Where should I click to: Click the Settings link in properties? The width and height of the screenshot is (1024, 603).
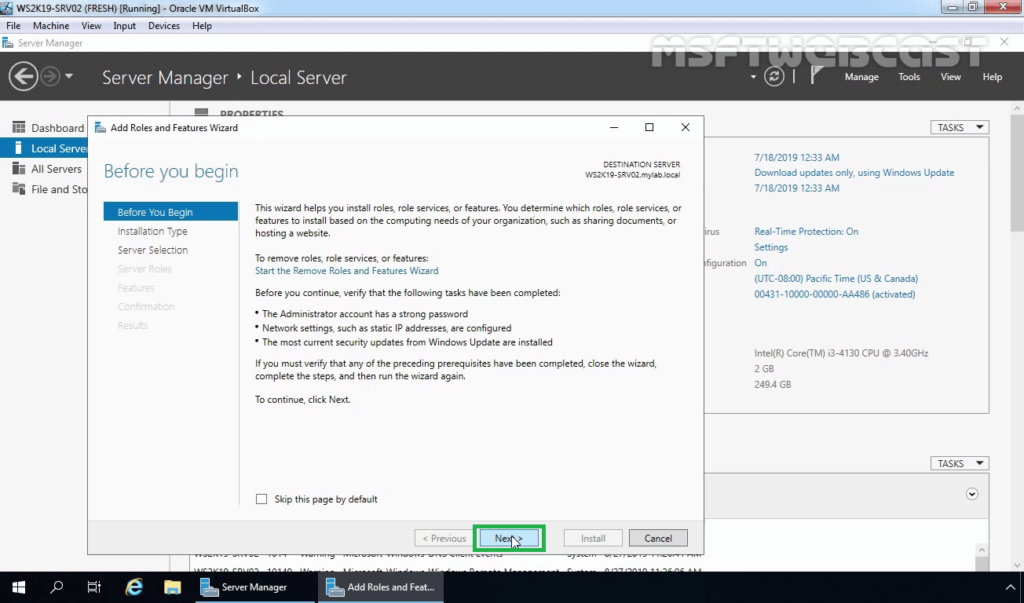771,247
